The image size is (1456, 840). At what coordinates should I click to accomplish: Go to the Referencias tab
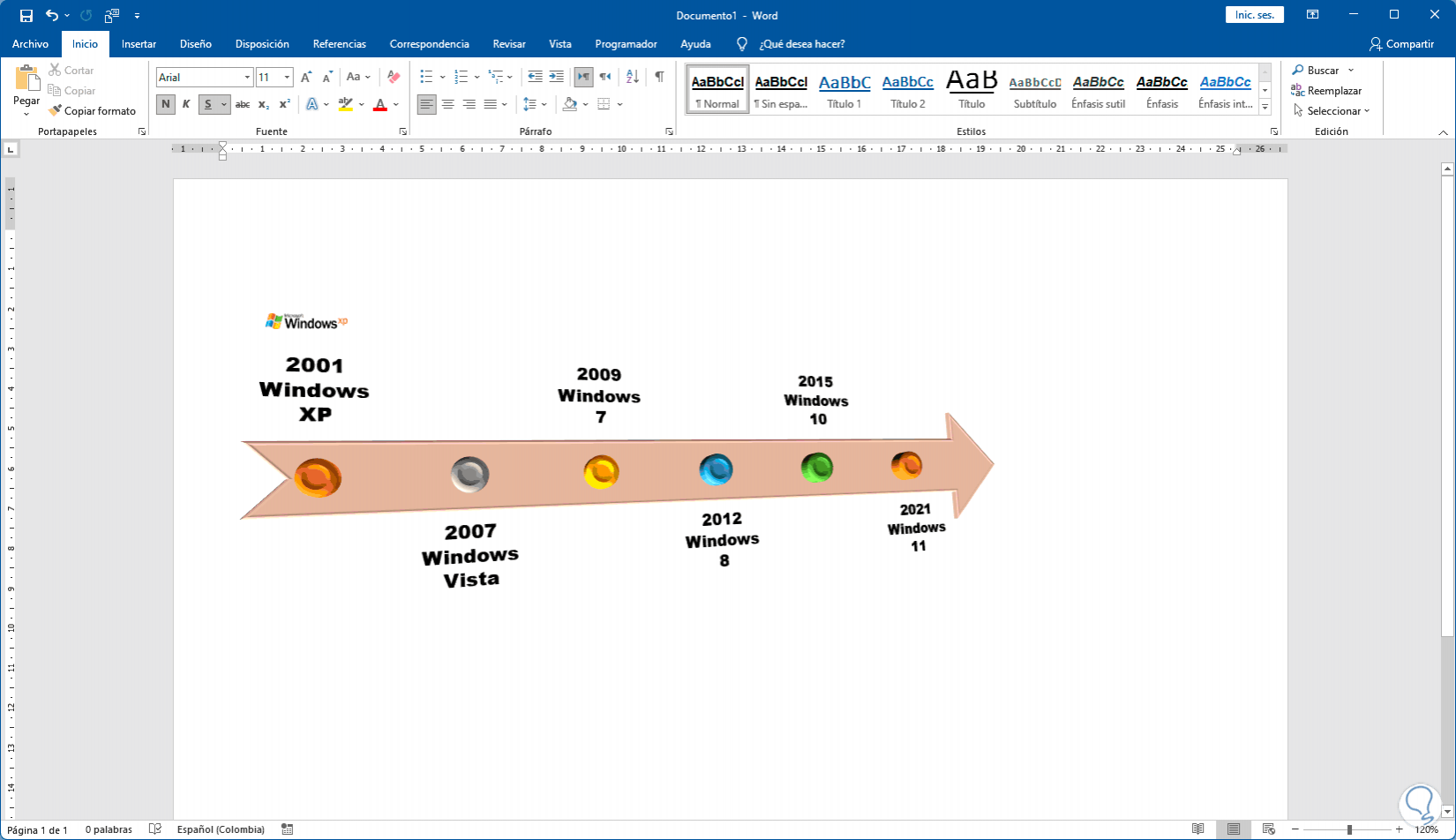[x=339, y=44]
